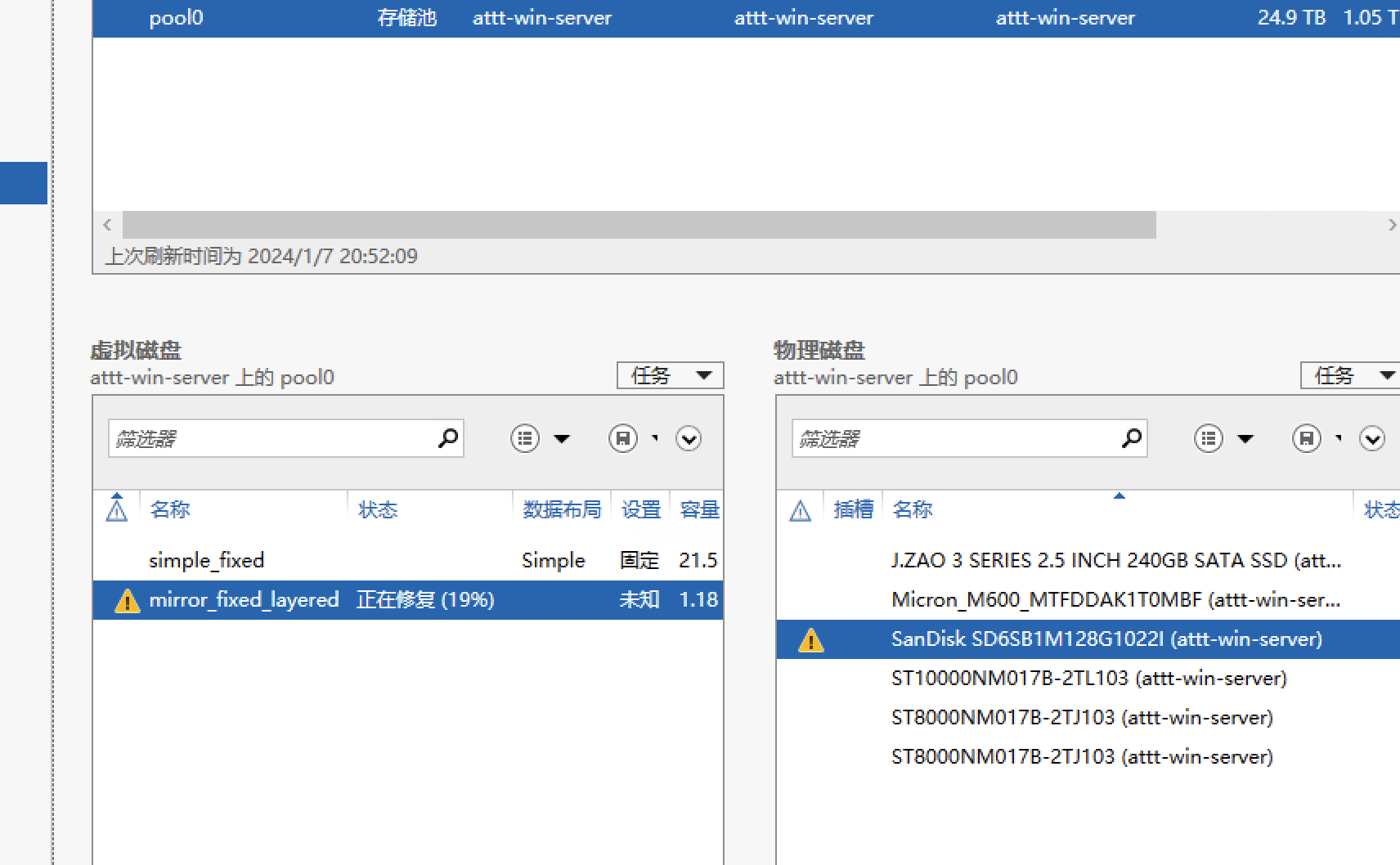Open the saved queries icon in virtual disks panel
The width and height of the screenshot is (1400, 865).
623,438
